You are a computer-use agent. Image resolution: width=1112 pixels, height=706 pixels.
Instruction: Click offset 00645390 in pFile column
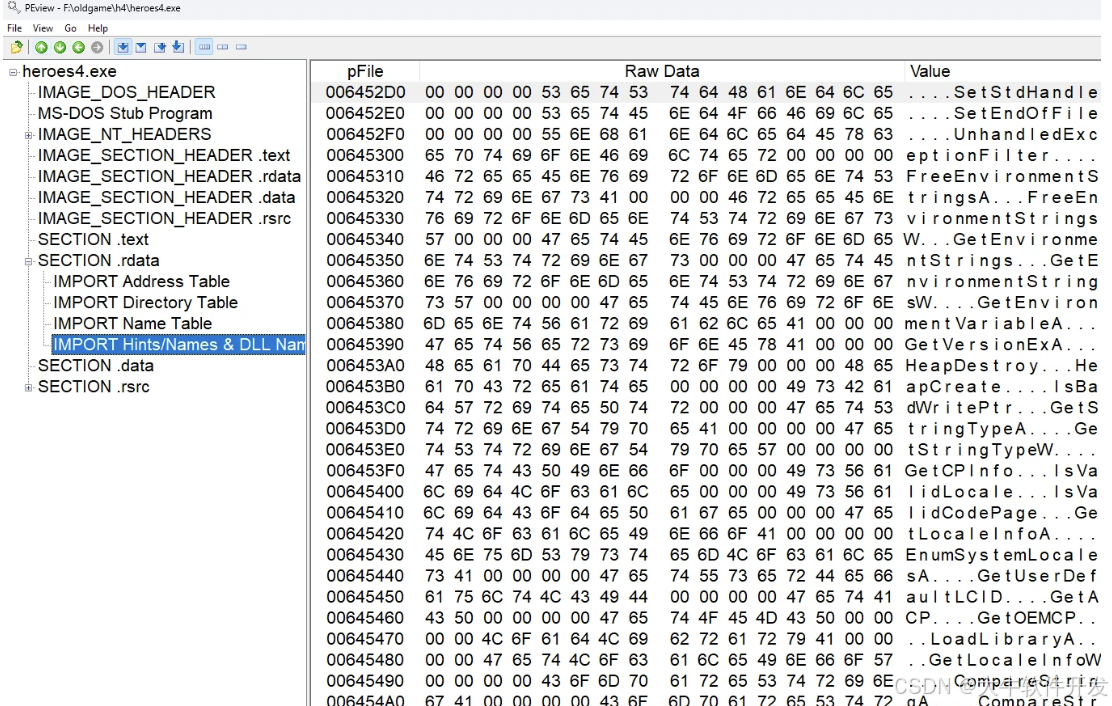pyautogui.click(x=365, y=345)
